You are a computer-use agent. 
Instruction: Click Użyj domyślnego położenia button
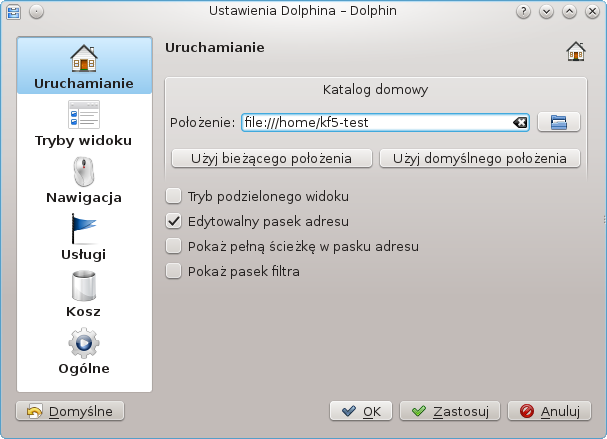[479, 158]
